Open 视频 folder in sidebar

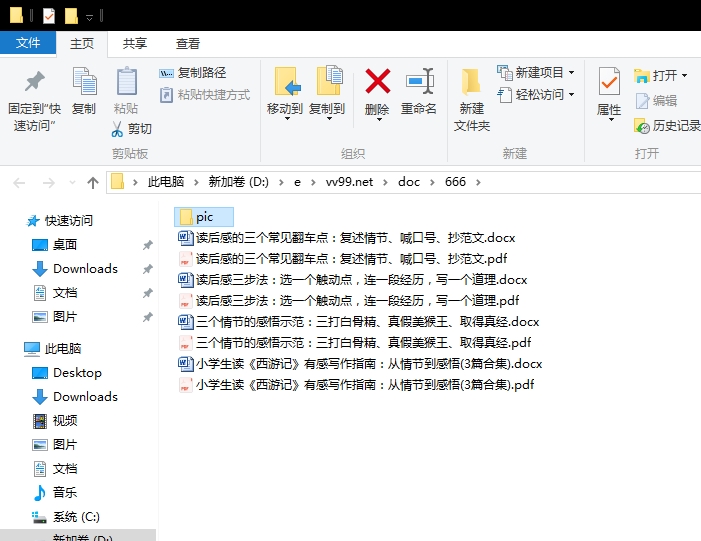55,421
